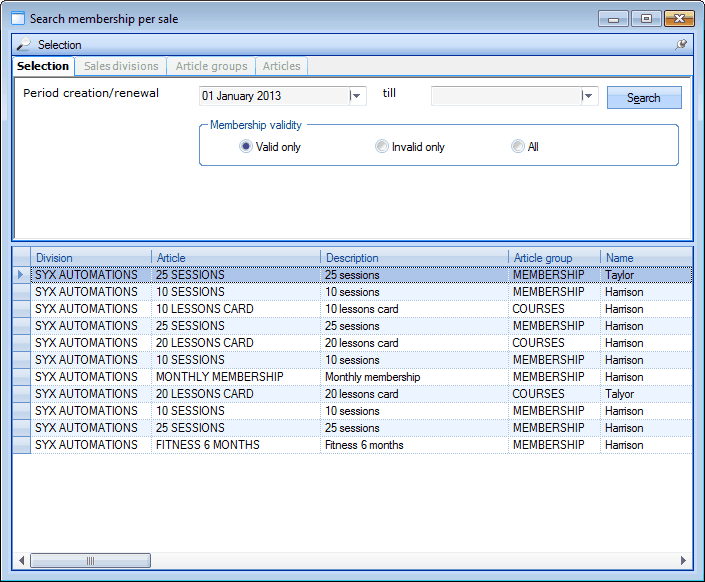Select the Invalid only radio button
This screenshot has height=582, width=705.
[382, 147]
